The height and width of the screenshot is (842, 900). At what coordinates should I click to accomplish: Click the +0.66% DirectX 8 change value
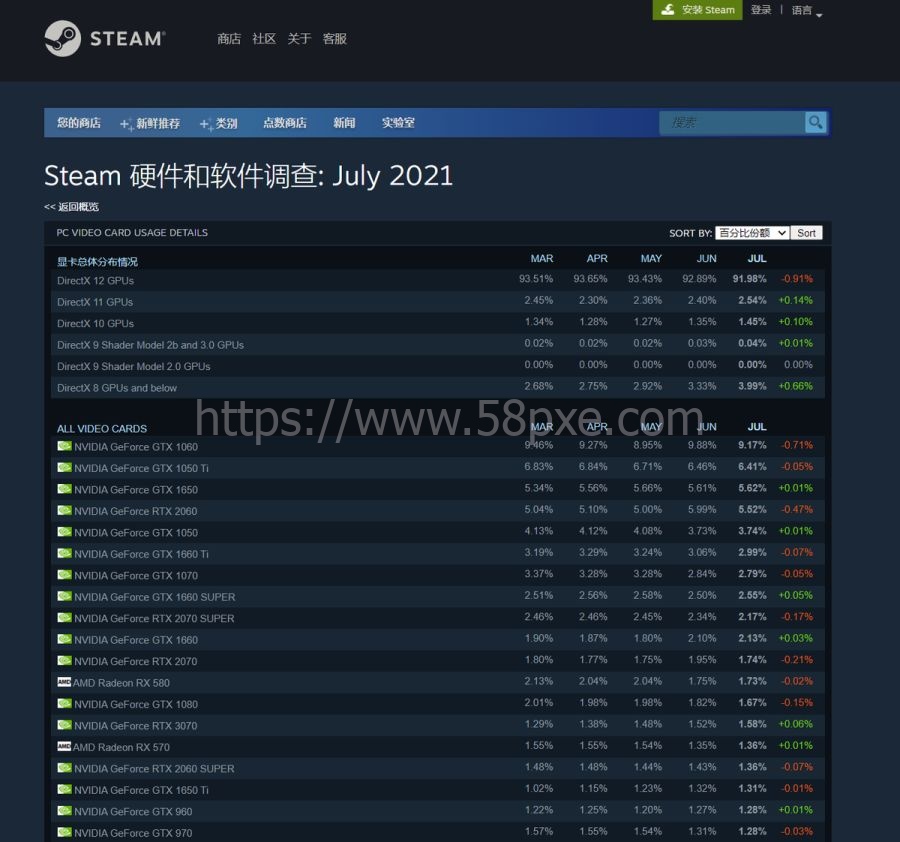coord(796,386)
